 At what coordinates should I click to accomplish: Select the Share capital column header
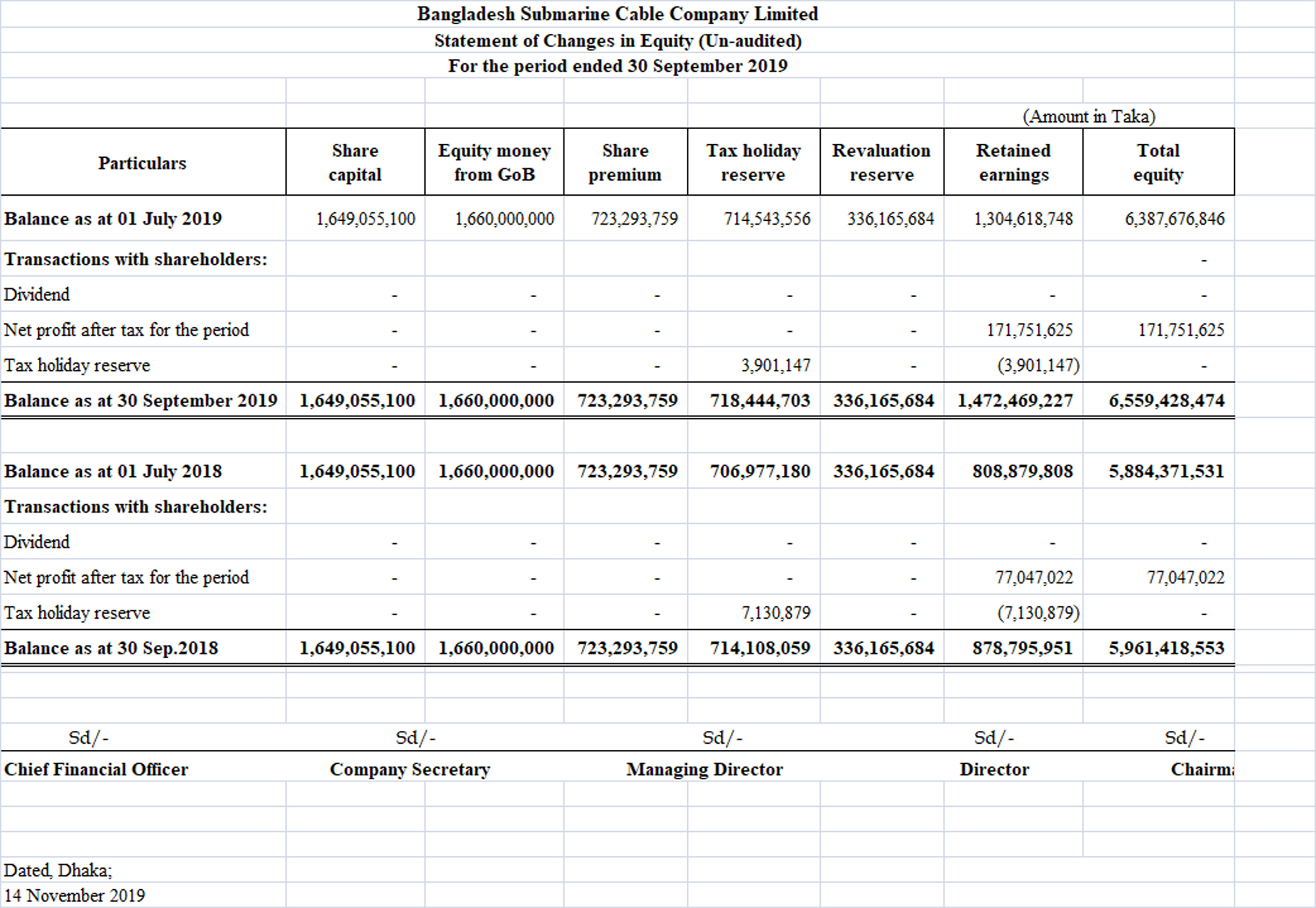355,162
